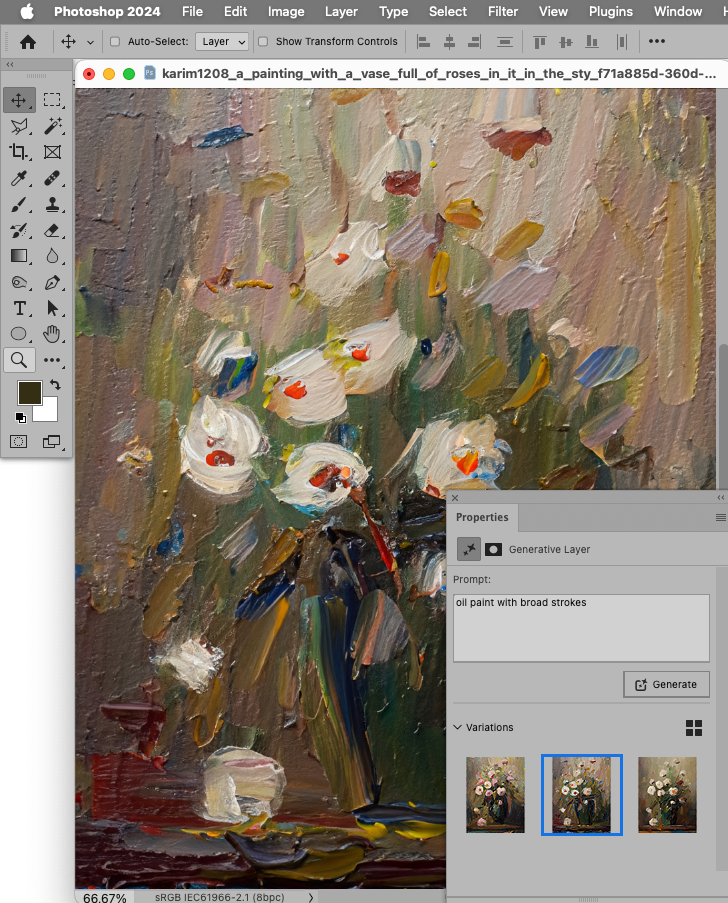Viewport: 728px width, 903px height.
Task: Open the Edit Toolbar ellipsis
Action: tap(52, 360)
